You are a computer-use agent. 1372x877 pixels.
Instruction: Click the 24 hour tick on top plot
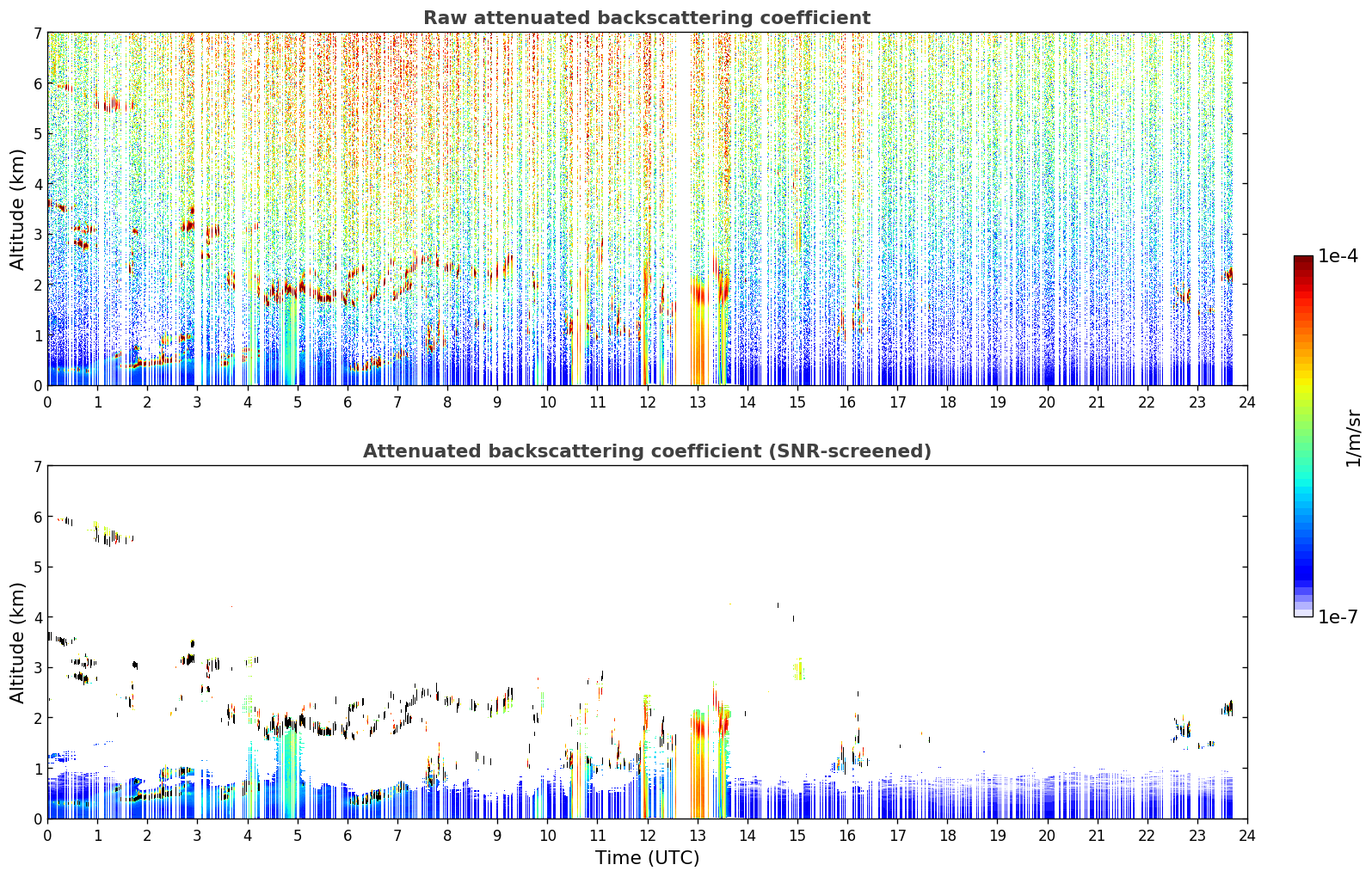tap(1246, 402)
